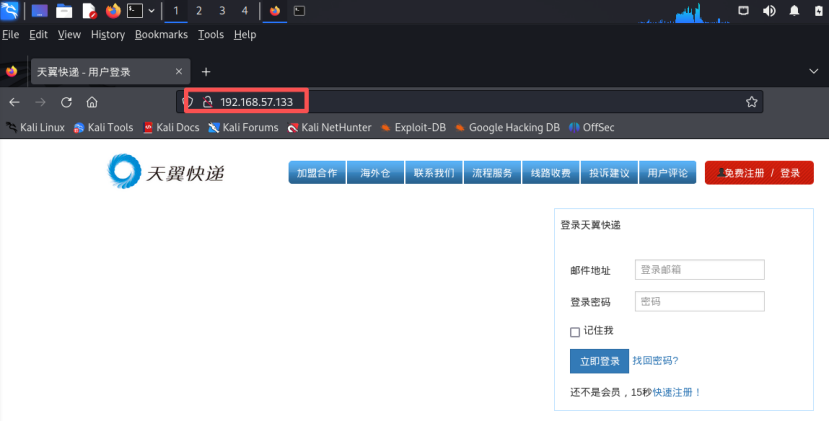Open the File menu
829x422 pixels.
(11, 35)
